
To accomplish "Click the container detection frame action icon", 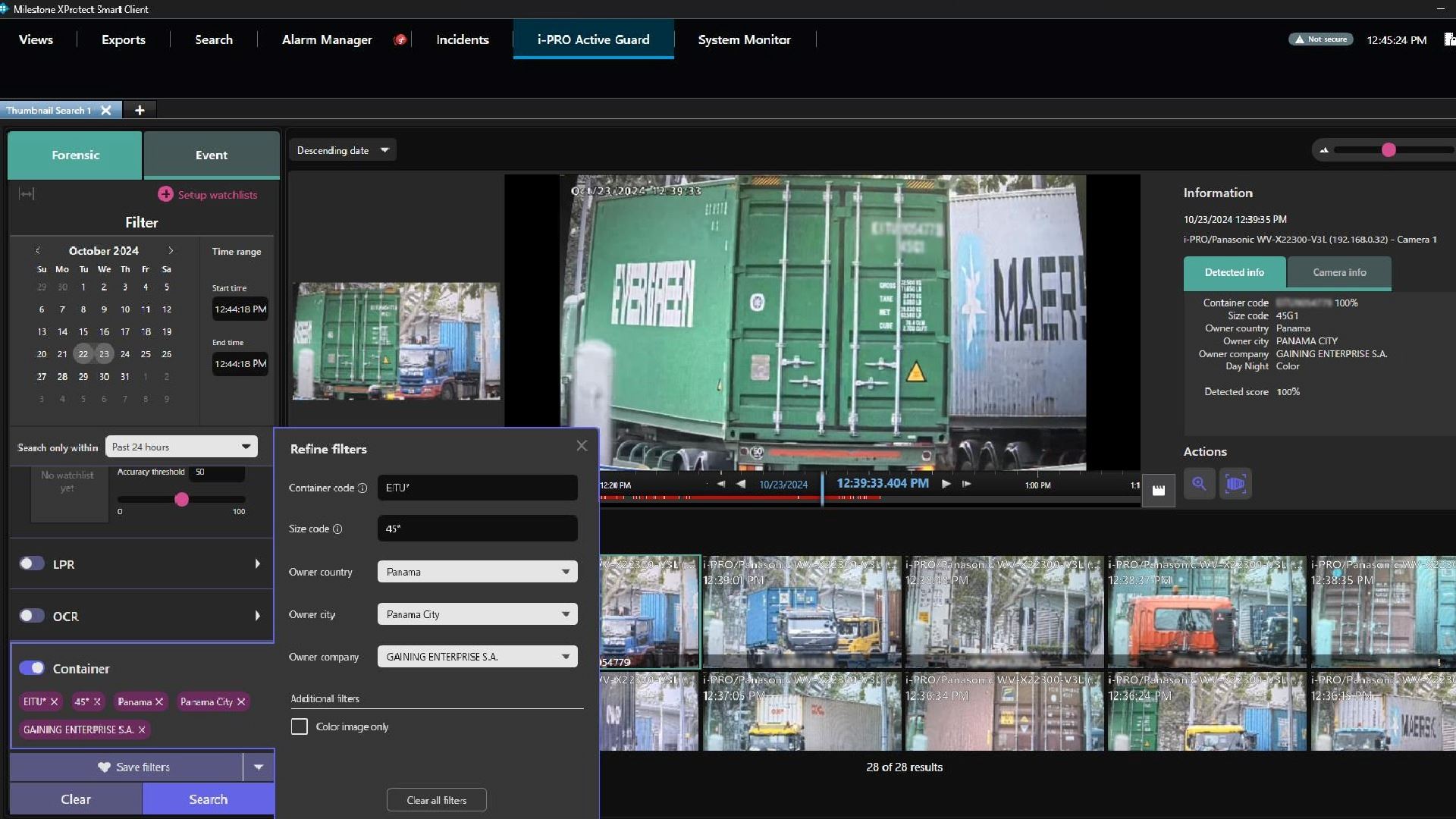I will (1235, 484).
